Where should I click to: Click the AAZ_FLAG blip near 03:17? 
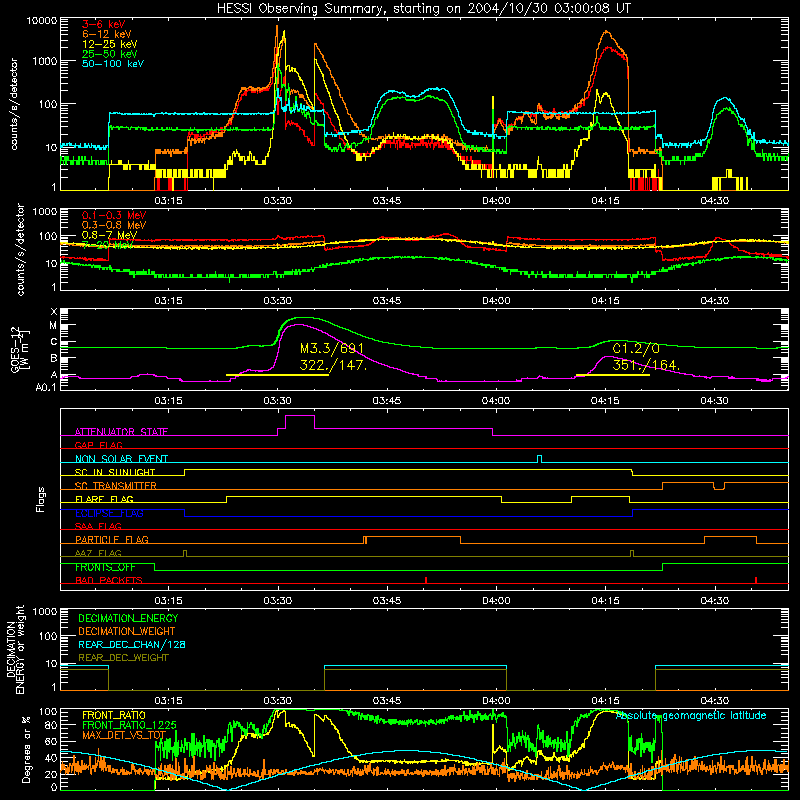tap(185, 553)
